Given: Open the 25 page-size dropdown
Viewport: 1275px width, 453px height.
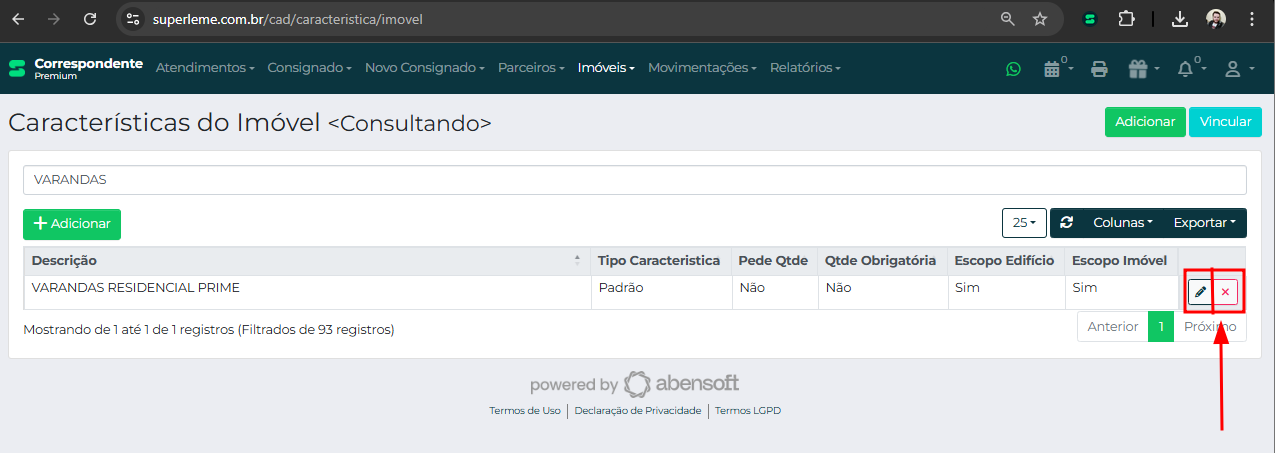Looking at the screenshot, I should pos(1024,223).
